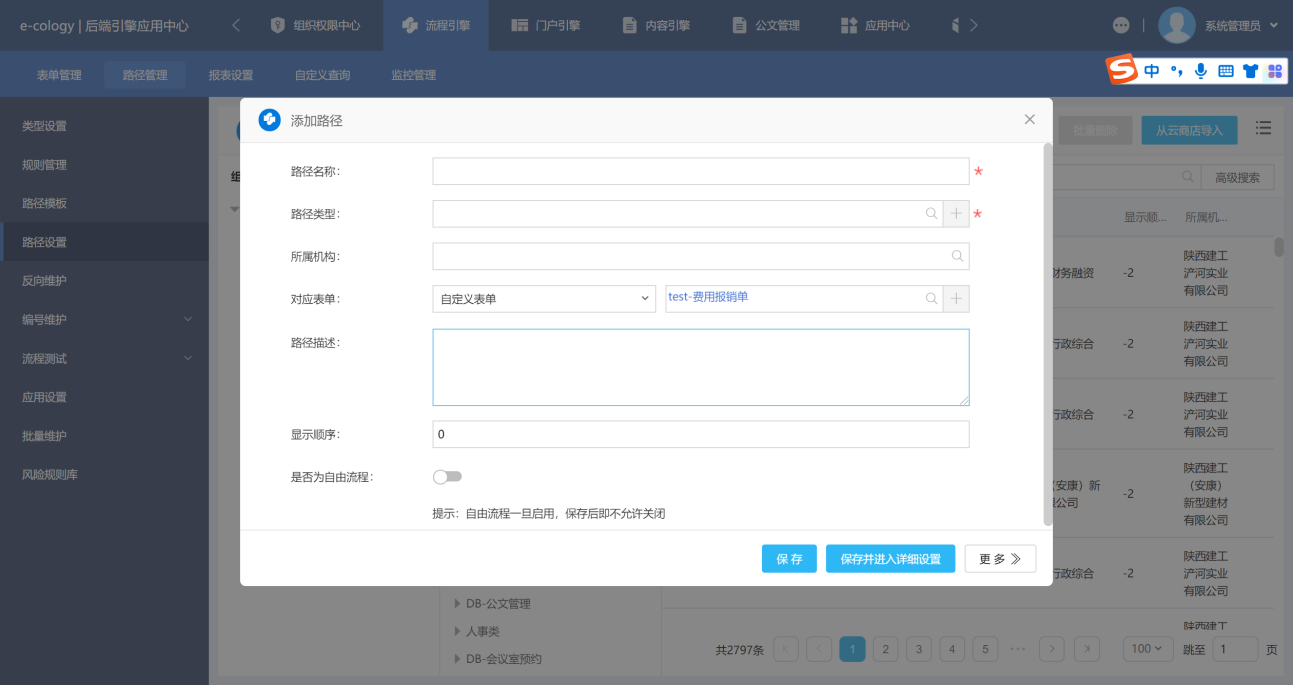Click 保存并进入详细设置 button

tap(890, 559)
